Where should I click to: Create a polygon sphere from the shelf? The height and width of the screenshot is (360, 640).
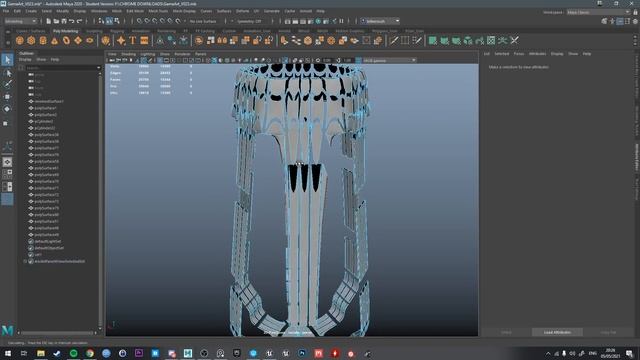20,40
